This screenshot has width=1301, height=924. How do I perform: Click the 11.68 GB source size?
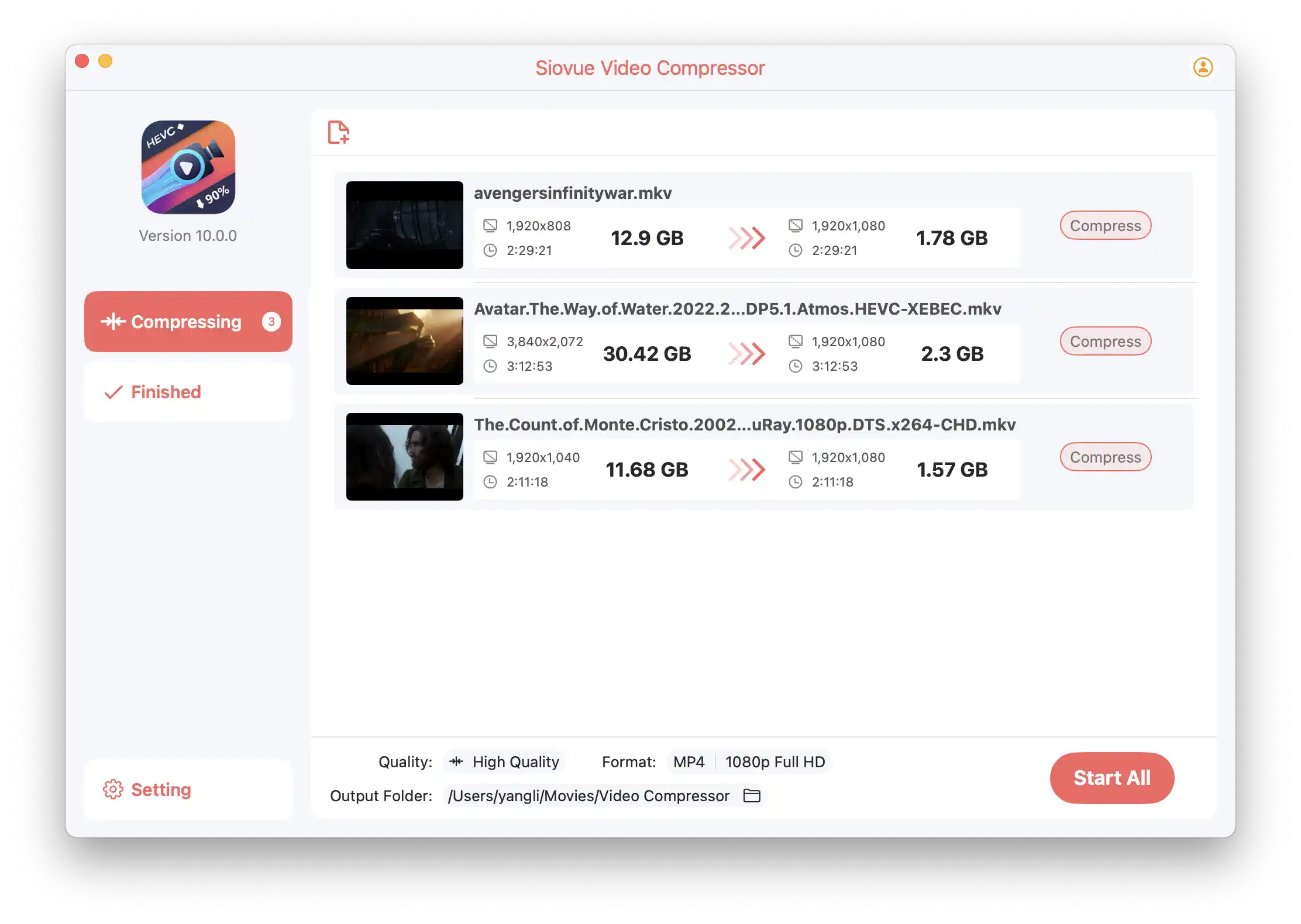(647, 470)
